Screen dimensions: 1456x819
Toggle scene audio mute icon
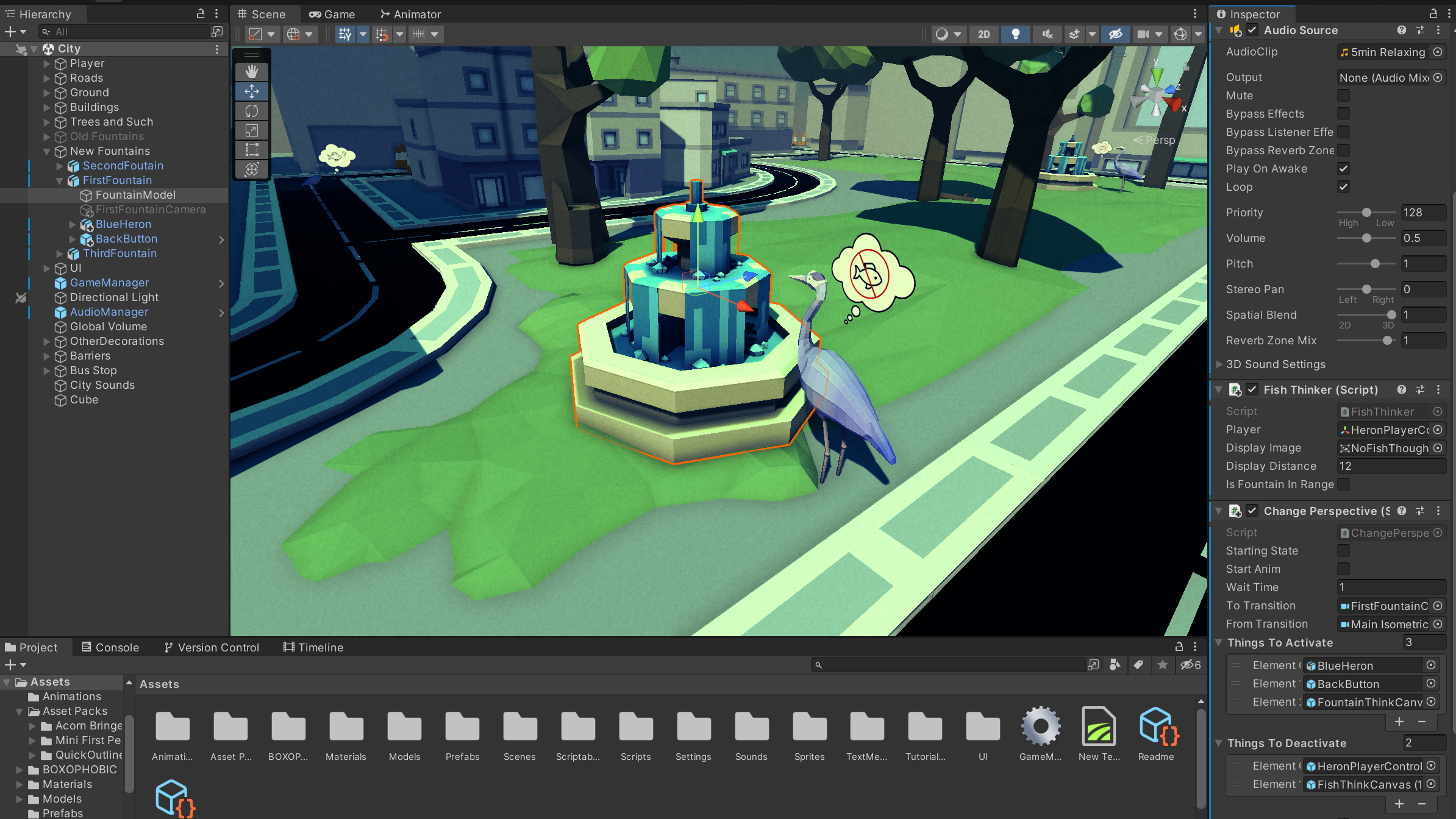pos(1047,34)
